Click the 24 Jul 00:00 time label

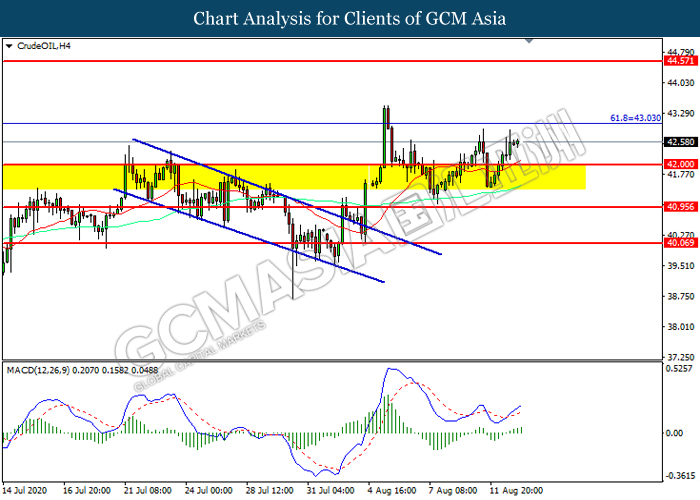208,490
